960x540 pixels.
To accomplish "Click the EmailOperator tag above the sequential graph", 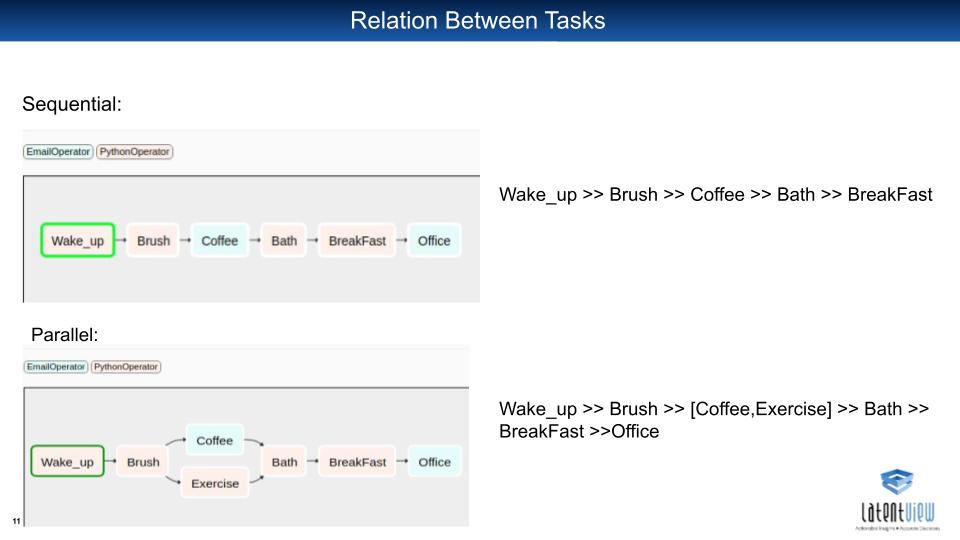I will coord(58,151).
